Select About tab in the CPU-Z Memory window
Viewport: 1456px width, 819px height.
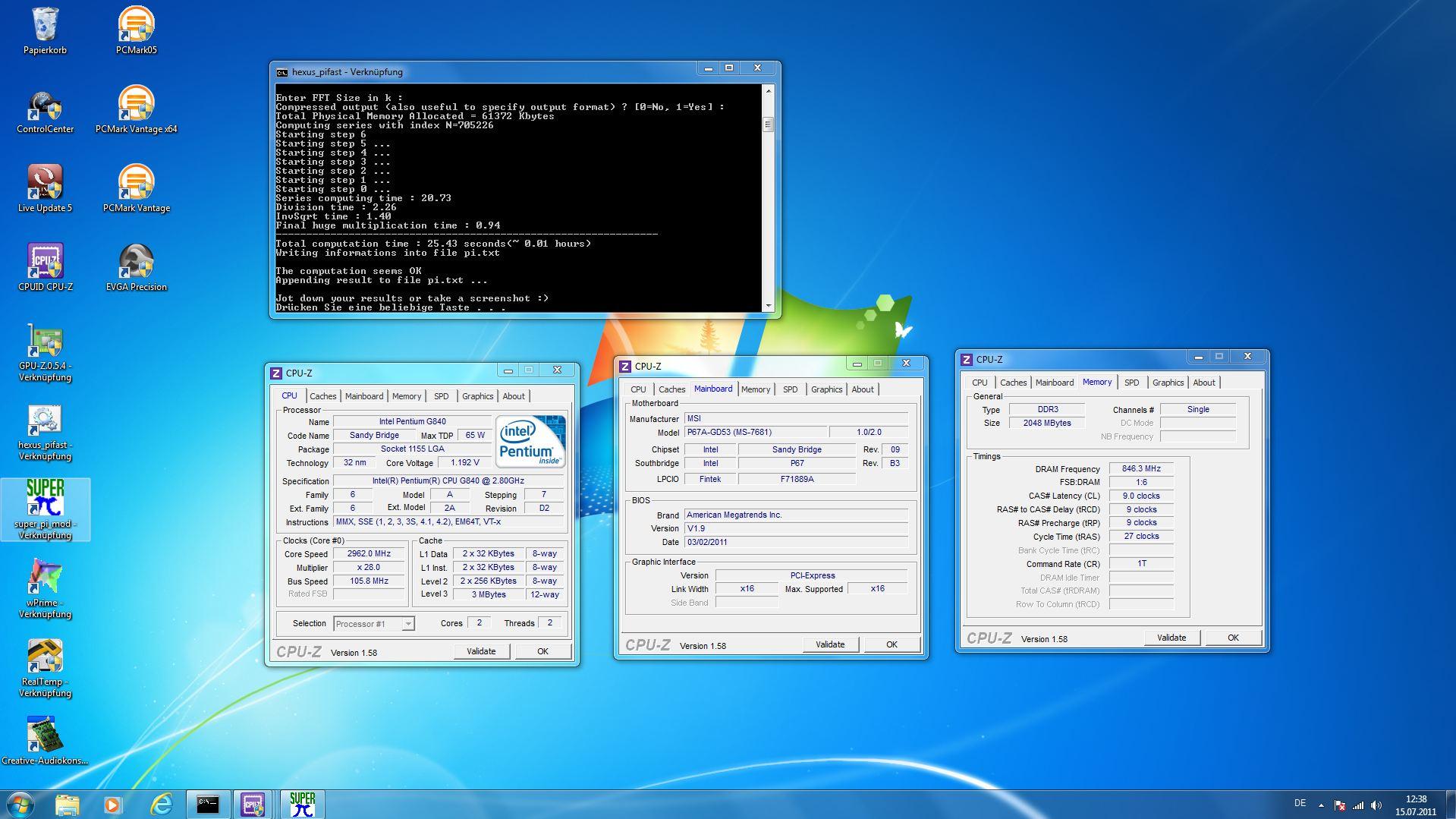tap(1204, 383)
